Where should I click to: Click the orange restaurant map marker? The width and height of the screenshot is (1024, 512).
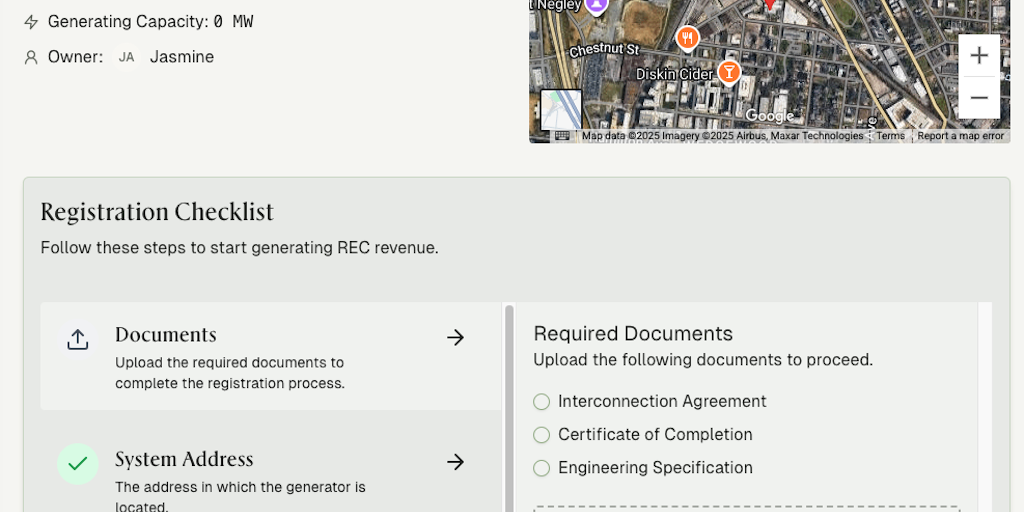(x=687, y=38)
